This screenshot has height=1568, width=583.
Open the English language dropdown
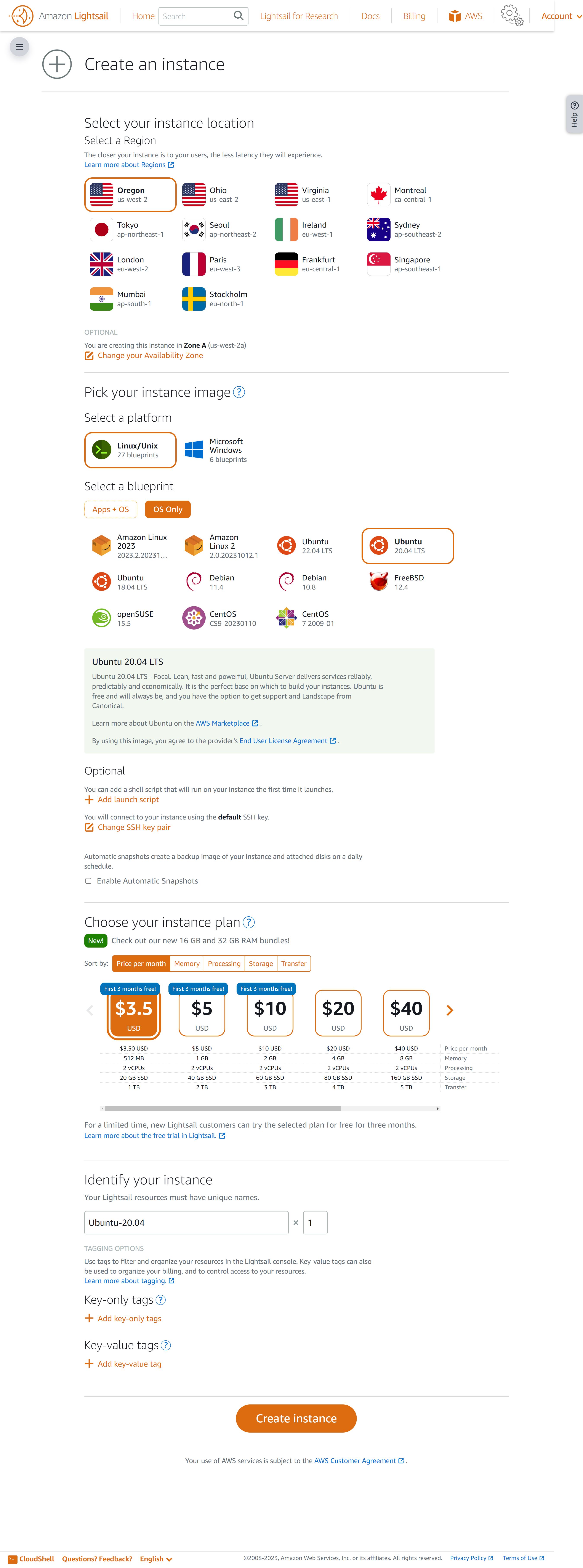pos(156,1559)
